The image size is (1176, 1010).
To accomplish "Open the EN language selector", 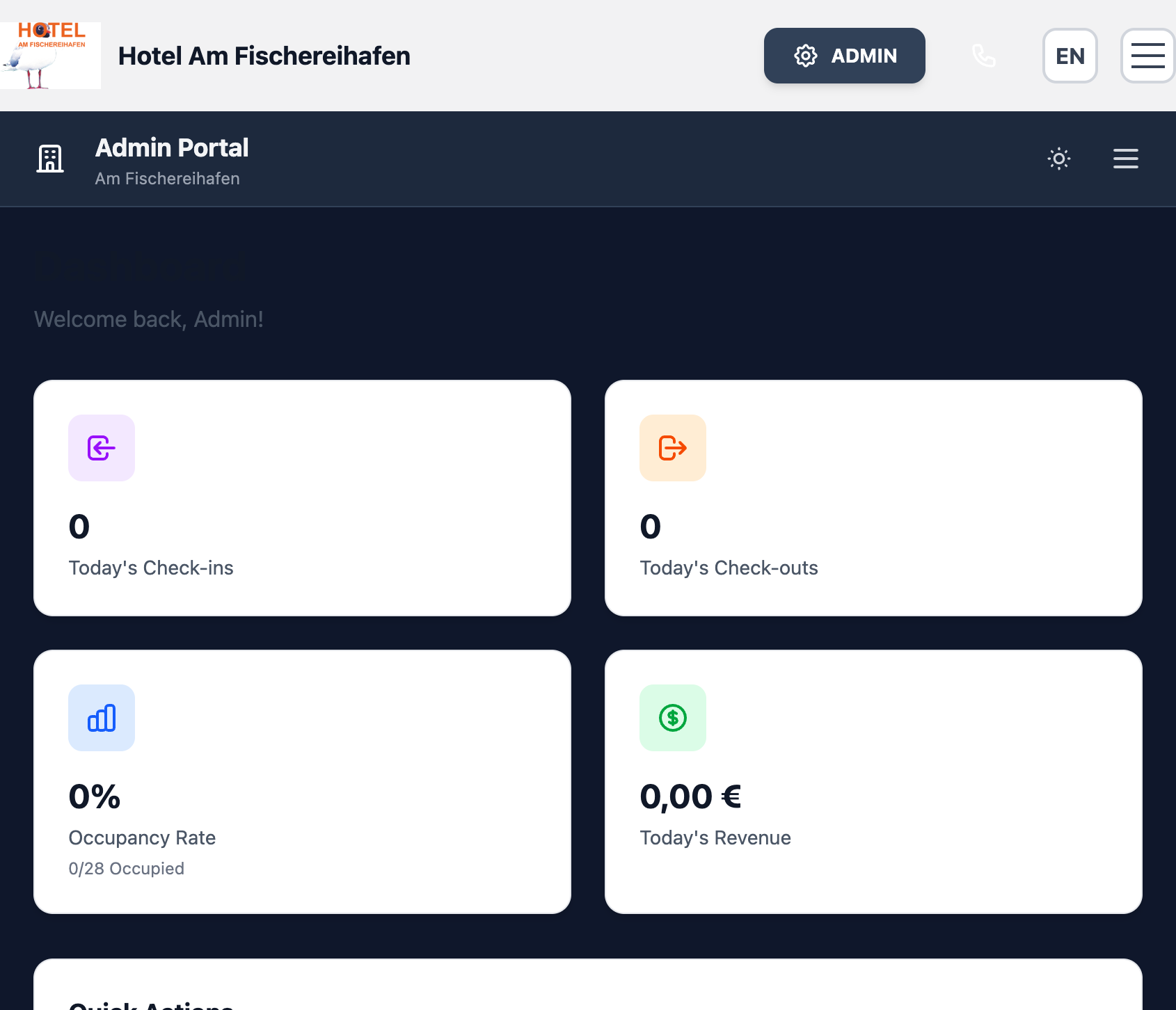I will [1070, 56].
